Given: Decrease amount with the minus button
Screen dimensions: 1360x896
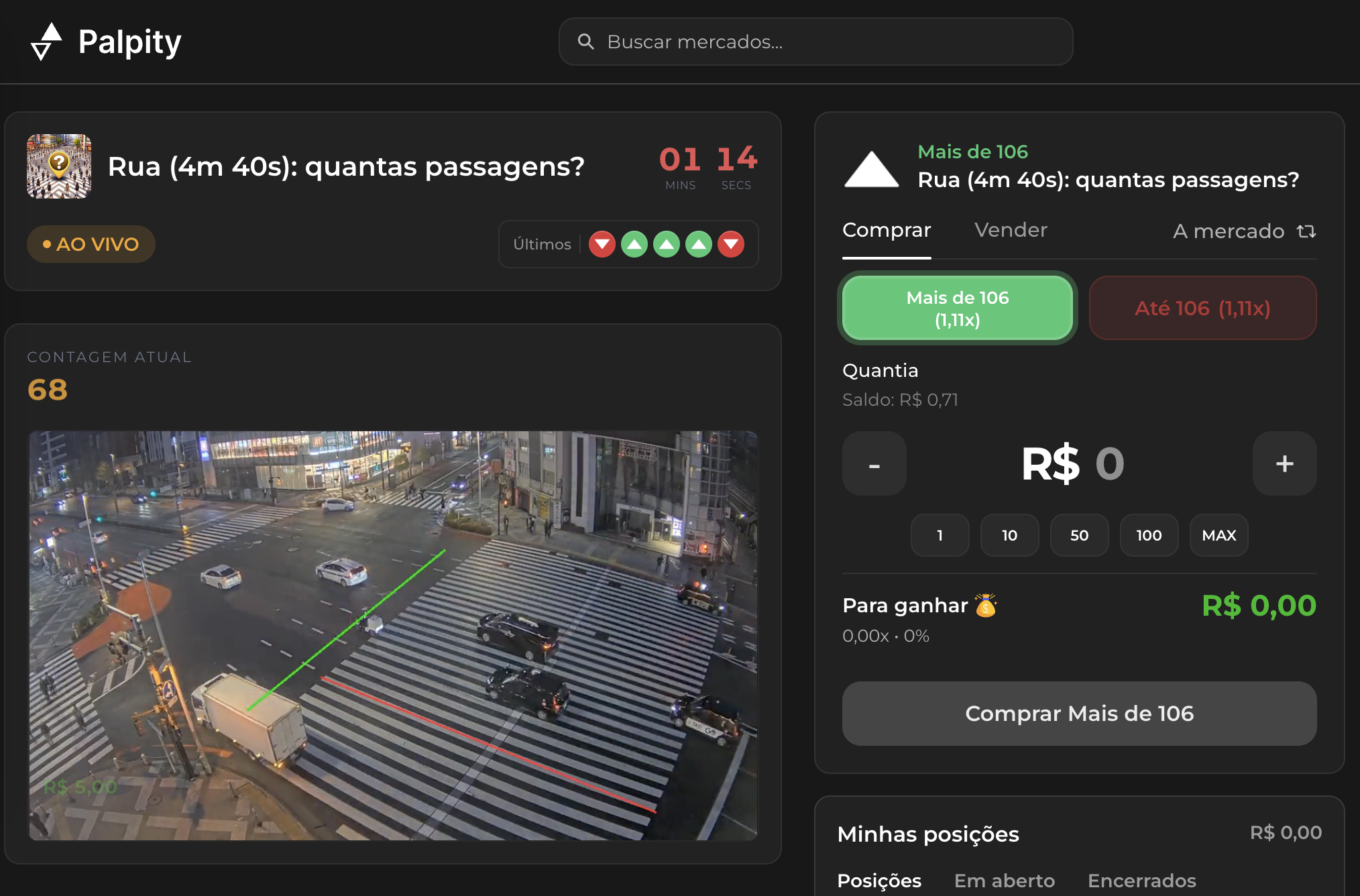Looking at the screenshot, I should coord(874,463).
